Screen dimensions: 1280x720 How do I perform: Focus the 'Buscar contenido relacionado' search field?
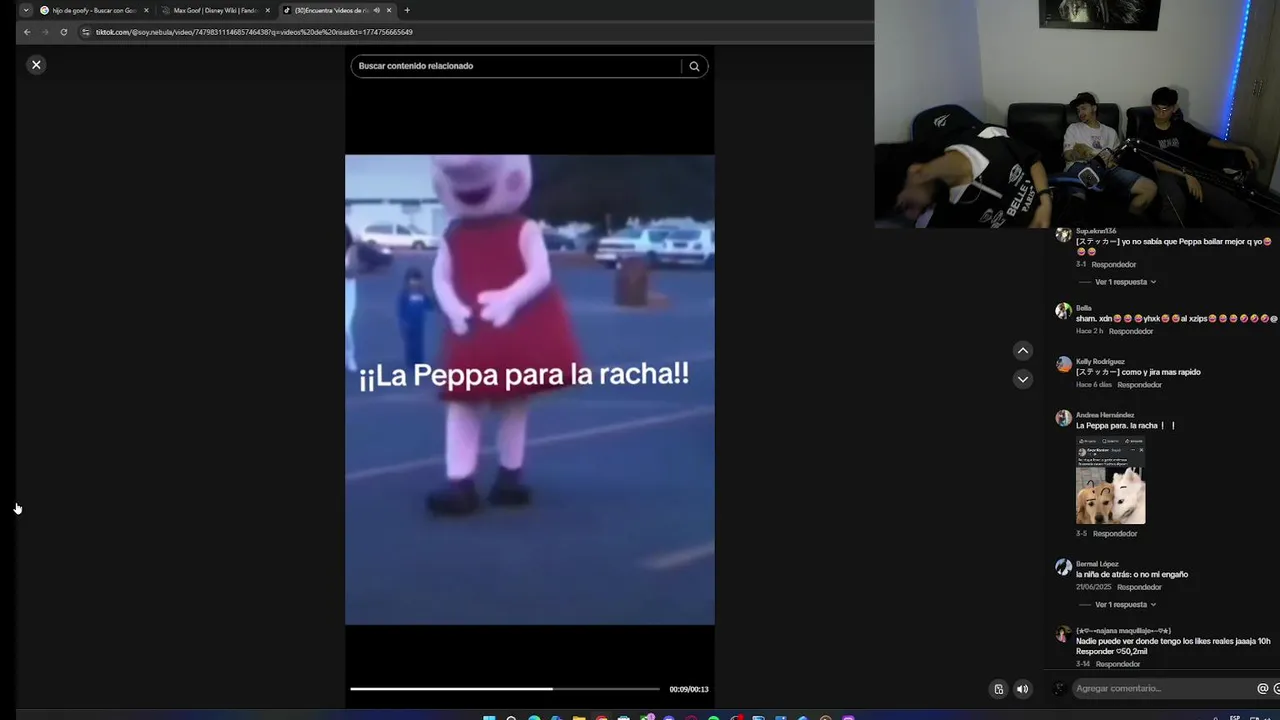tap(516, 66)
